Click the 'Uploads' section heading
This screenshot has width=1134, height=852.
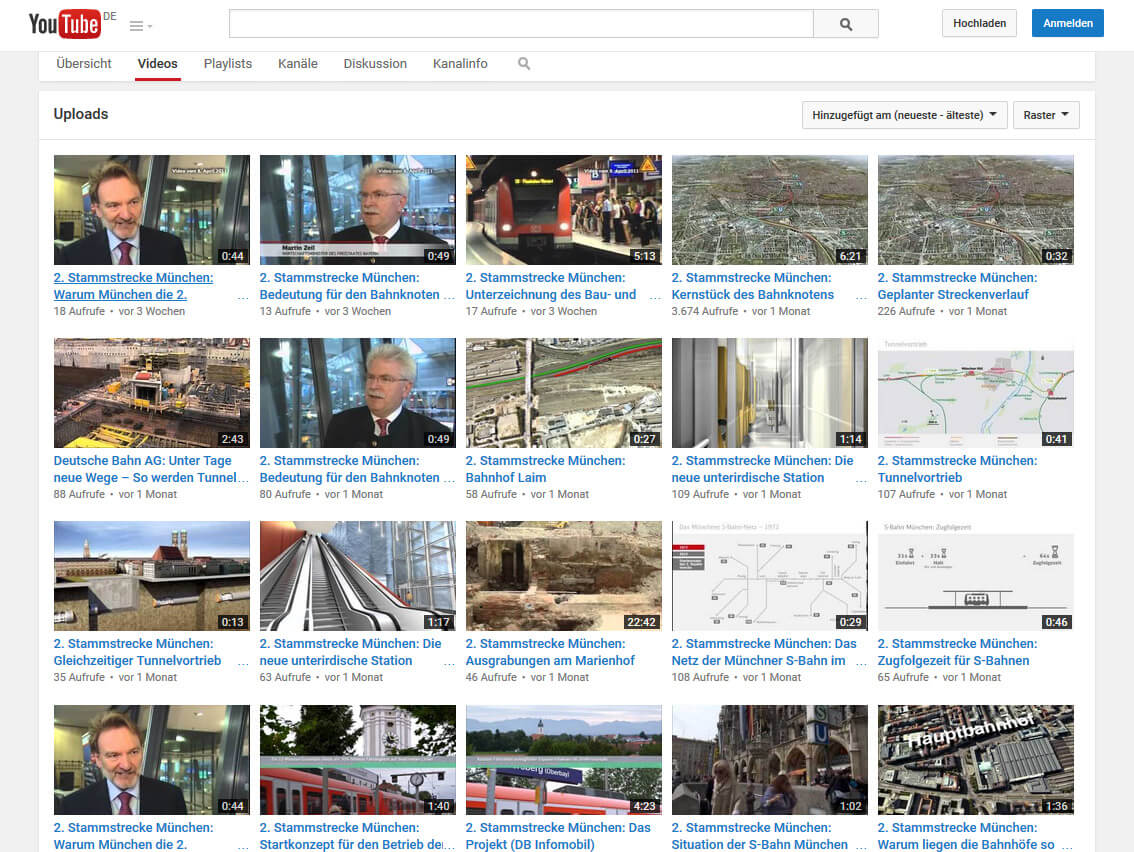(81, 114)
